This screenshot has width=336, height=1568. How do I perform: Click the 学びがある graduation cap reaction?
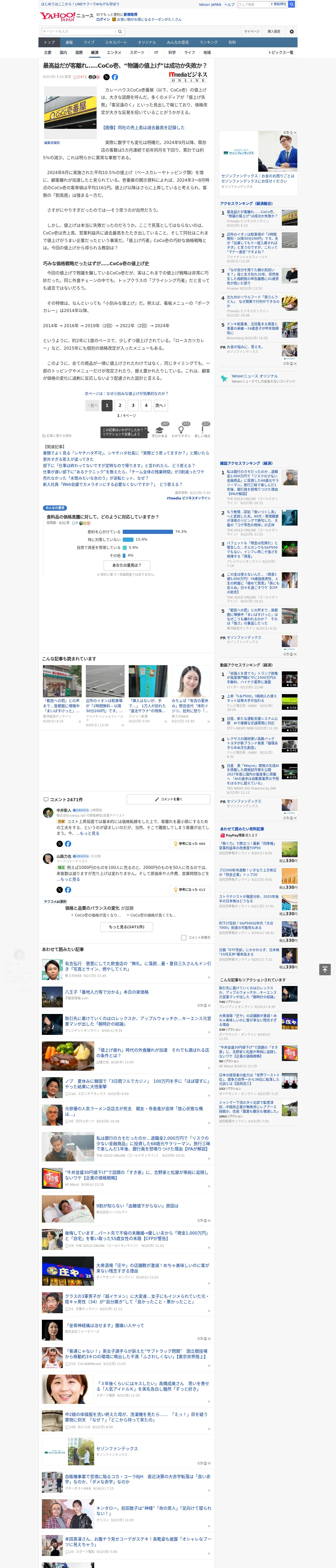[159, 431]
